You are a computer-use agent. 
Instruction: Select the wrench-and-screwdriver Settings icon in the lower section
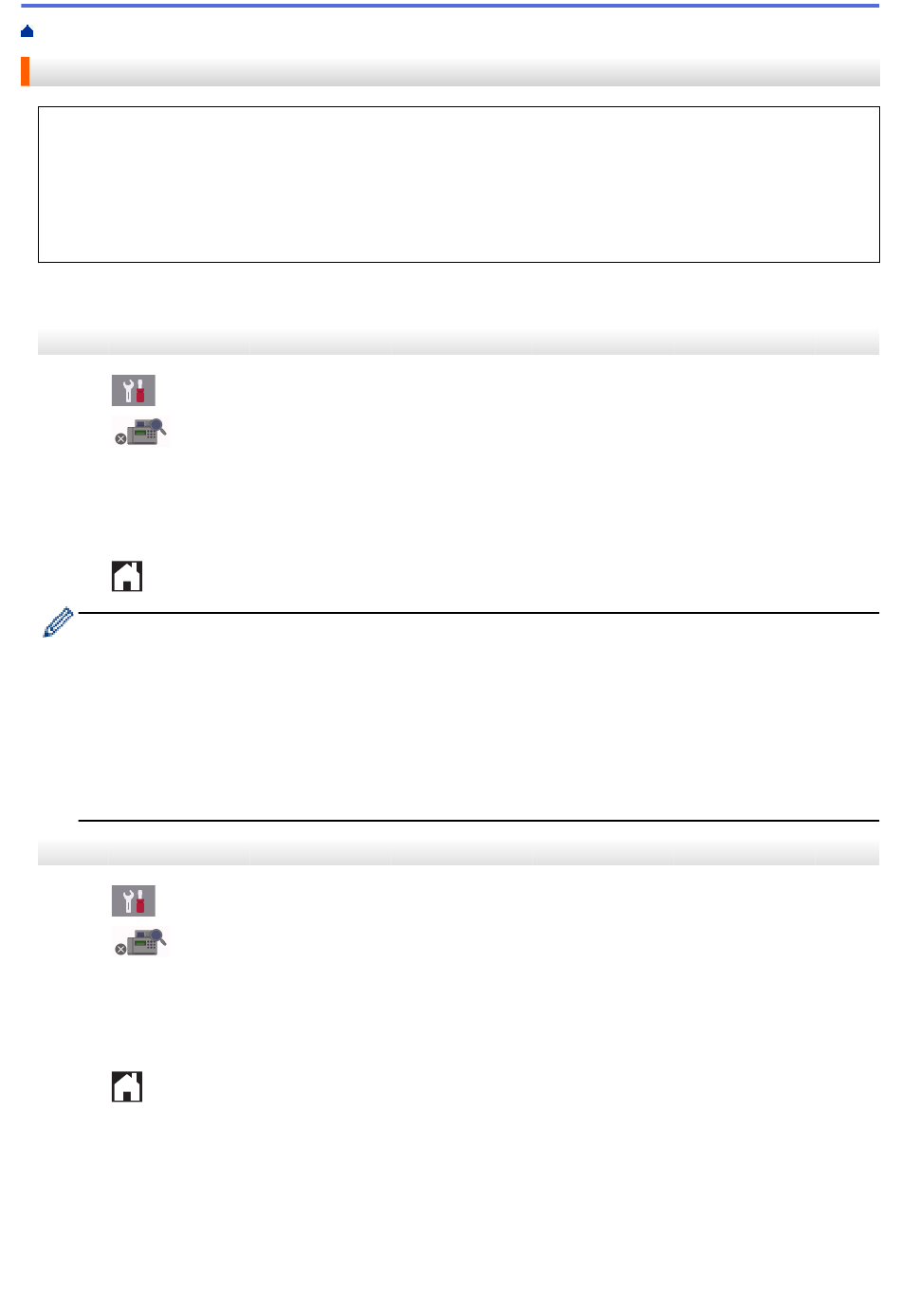[x=134, y=901]
